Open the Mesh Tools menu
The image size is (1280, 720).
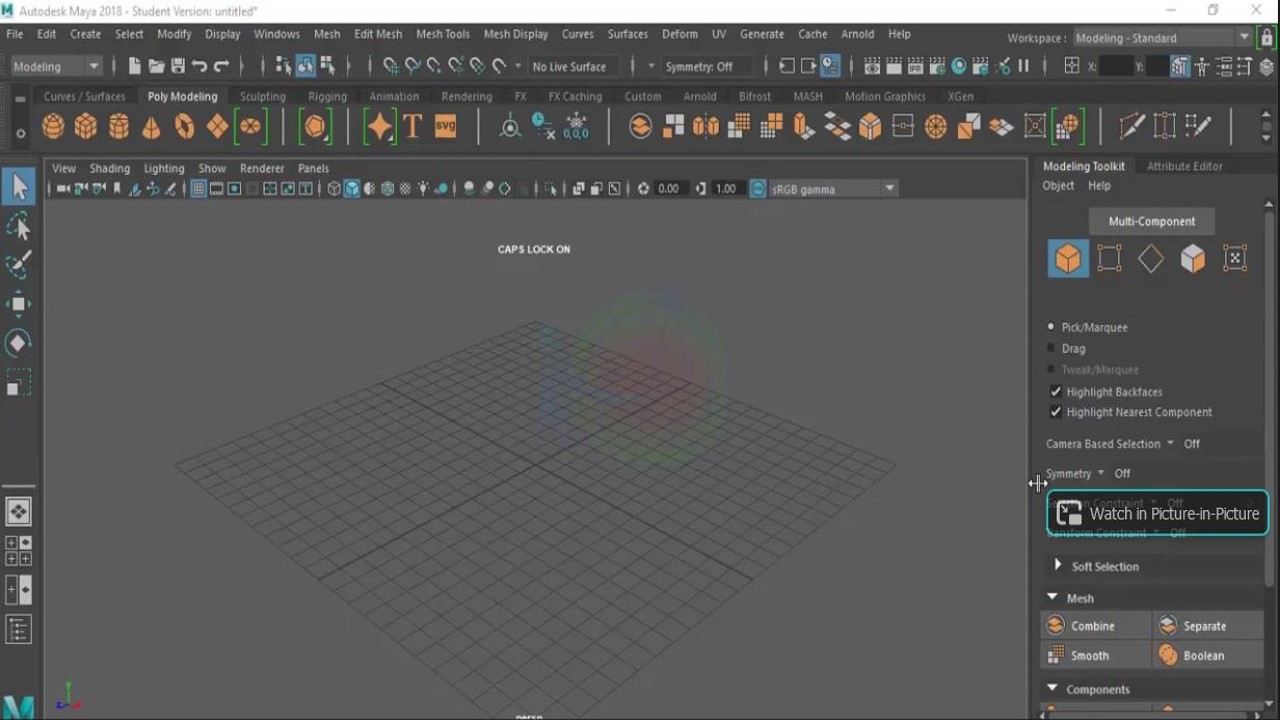[443, 33]
